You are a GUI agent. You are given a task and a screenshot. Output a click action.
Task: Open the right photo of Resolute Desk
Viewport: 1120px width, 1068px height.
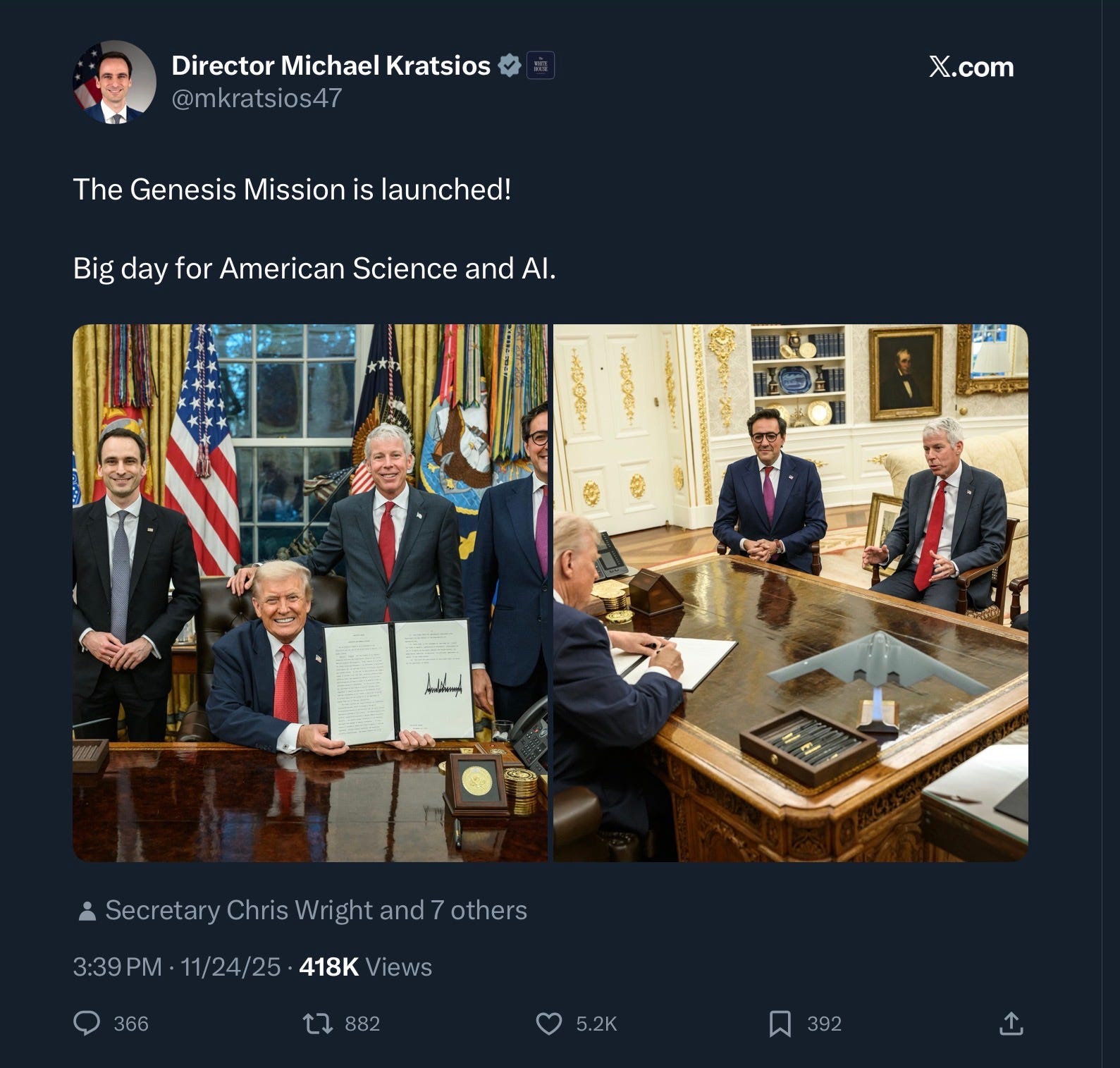[x=791, y=593]
